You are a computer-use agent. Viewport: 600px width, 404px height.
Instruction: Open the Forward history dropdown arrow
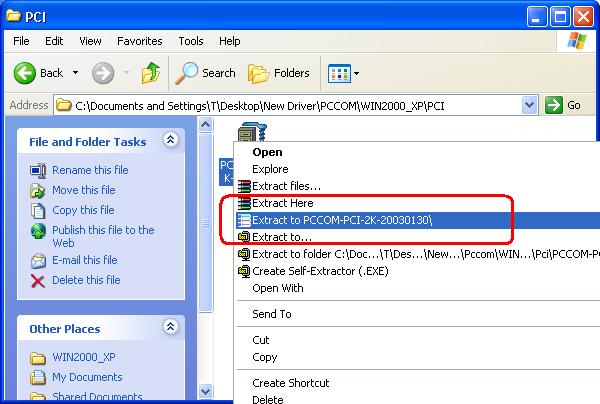tap(126, 73)
